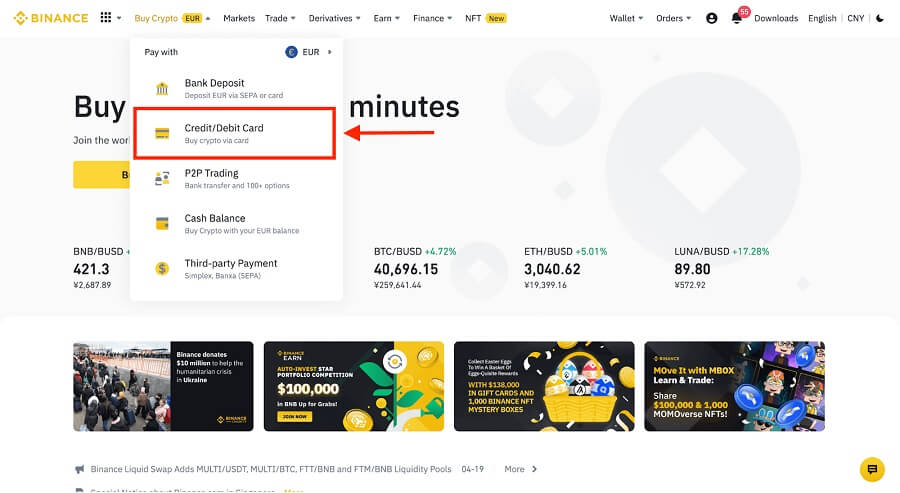Click the Binance logo
Image resolution: width=900 pixels, height=493 pixels.
tap(51, 18)
